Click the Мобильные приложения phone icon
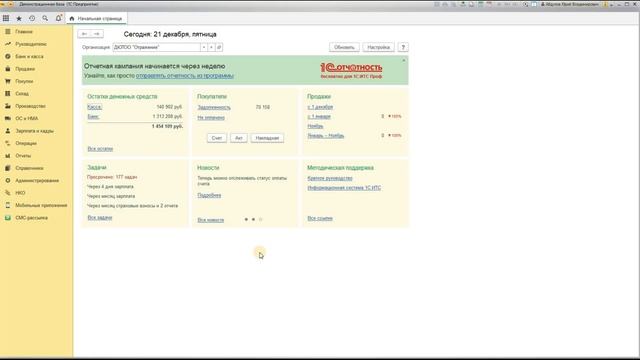Image resolution: width=640 pixels, height=360 pixels. point(7,205)
